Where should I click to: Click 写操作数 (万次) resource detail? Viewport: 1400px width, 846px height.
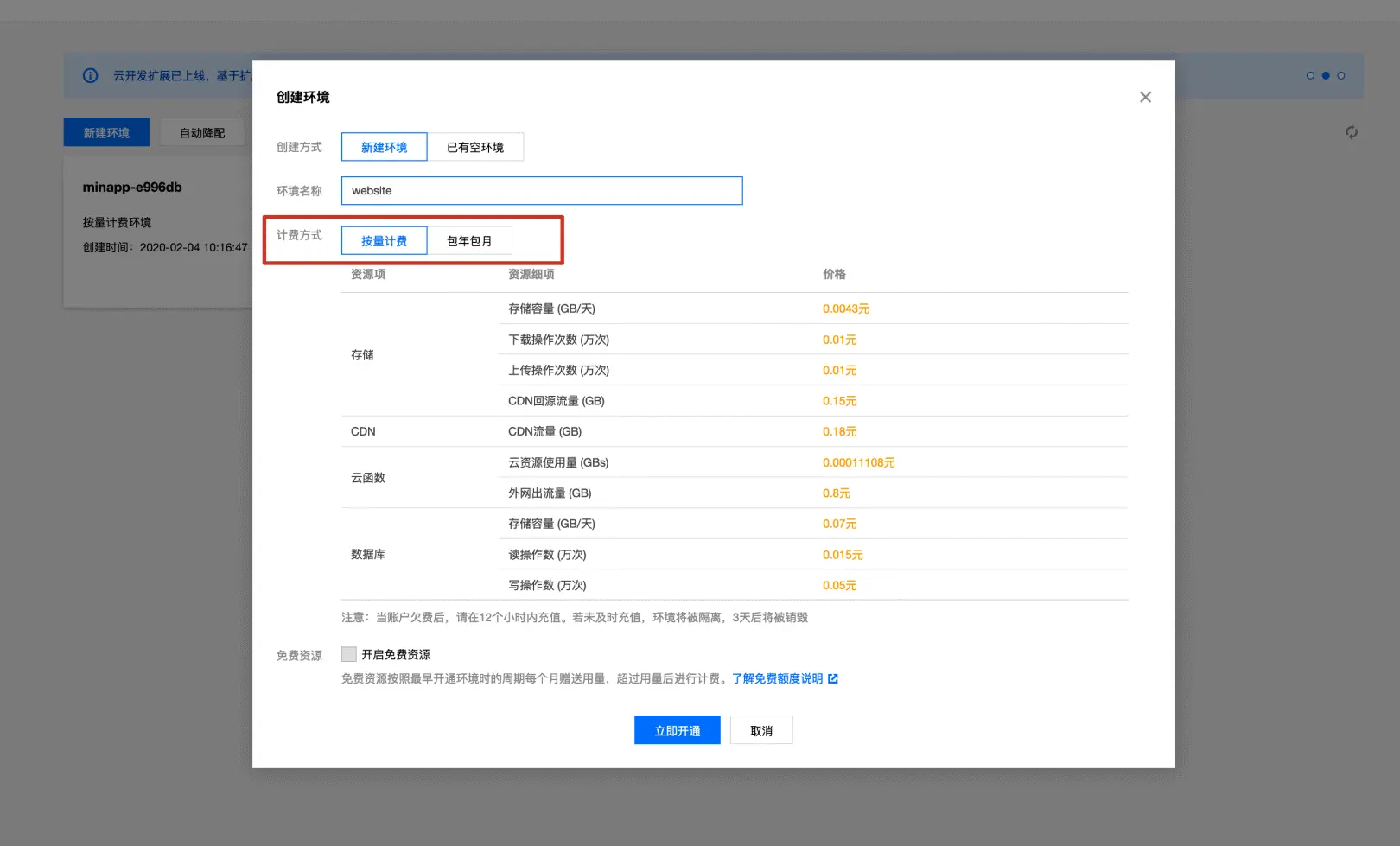pyautogui.click(x=547, y=585)
